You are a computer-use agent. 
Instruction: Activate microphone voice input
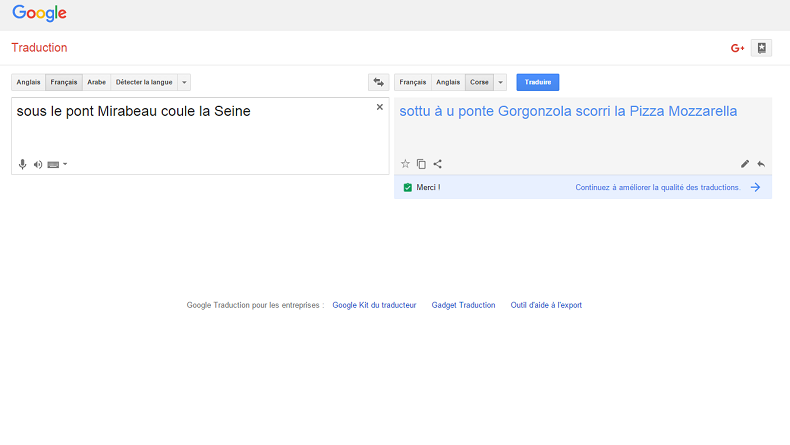[22, 164]
